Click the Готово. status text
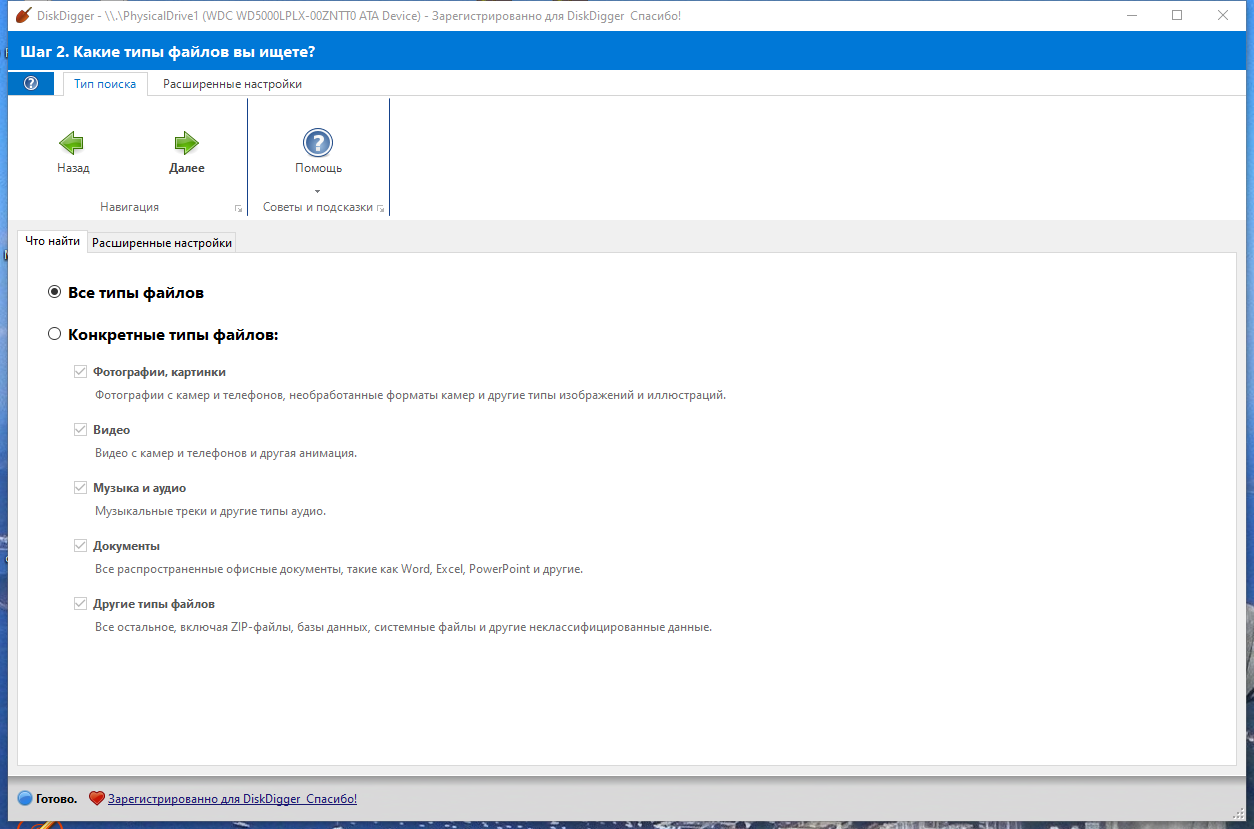This screenshot has height=829, width=1254. [56, 799]
